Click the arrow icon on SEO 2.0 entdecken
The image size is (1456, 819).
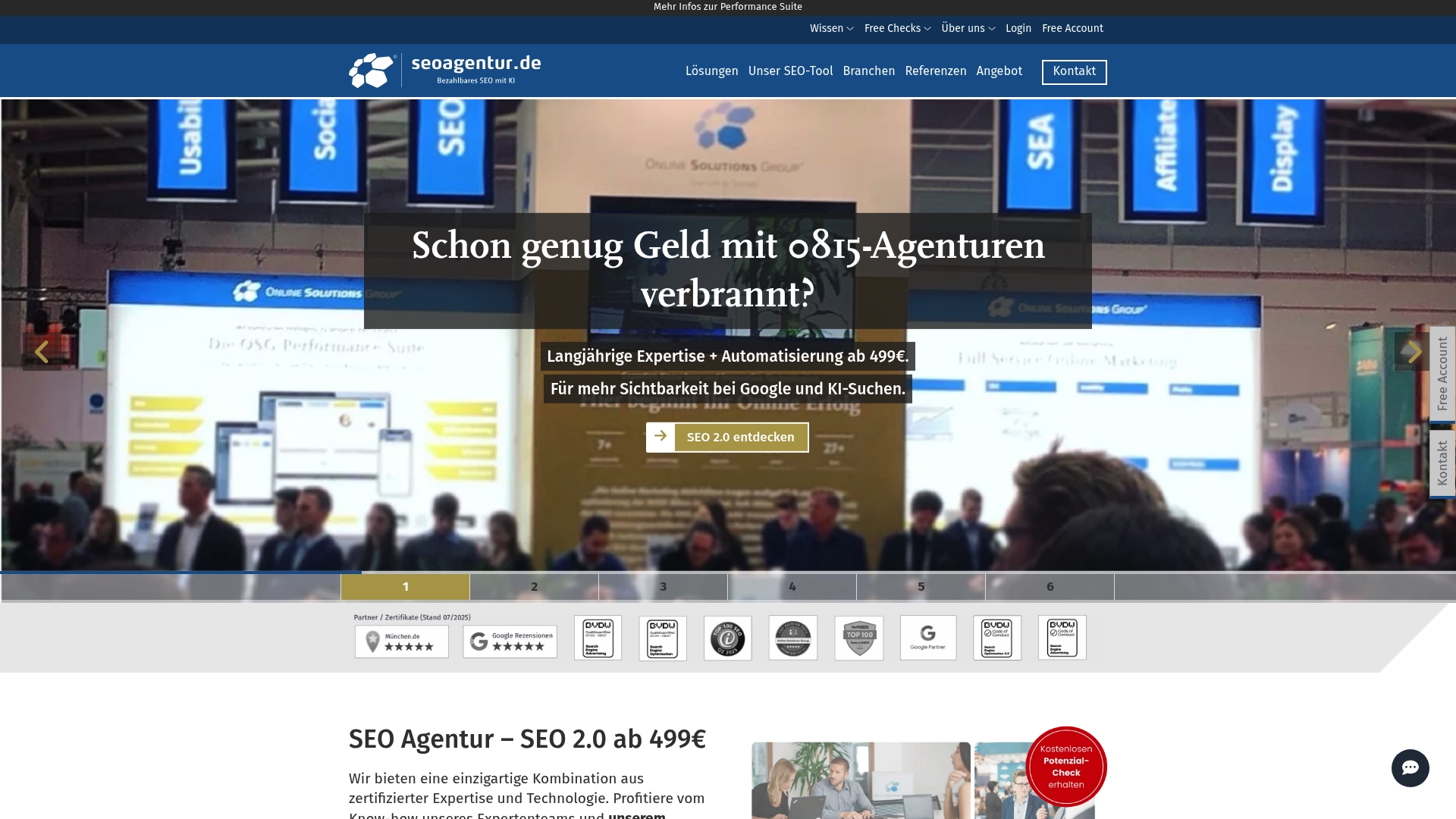coord(661,437)
